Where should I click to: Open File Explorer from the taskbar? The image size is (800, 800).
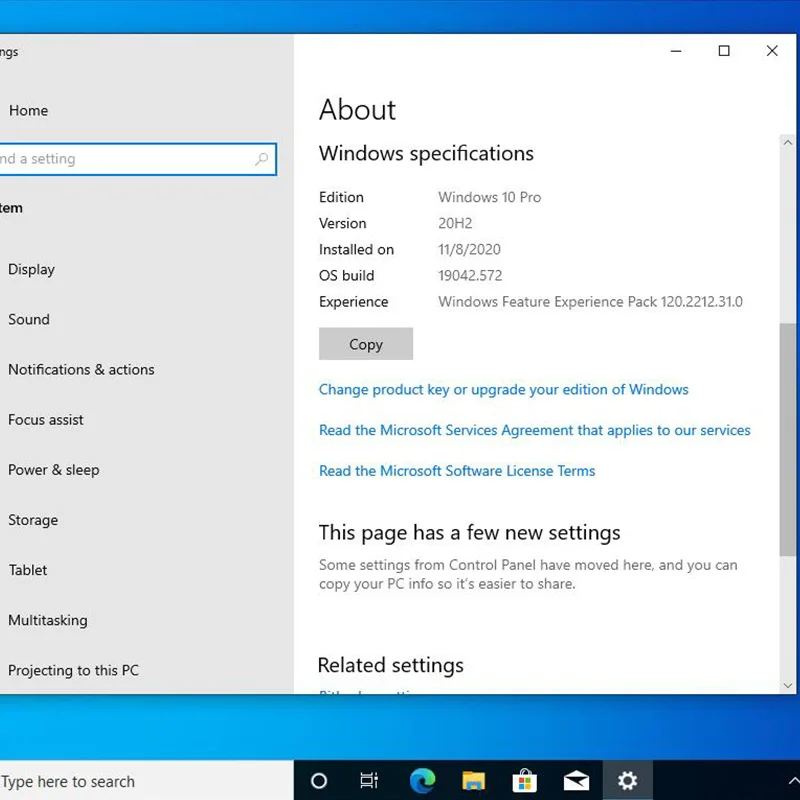(473, 781)
